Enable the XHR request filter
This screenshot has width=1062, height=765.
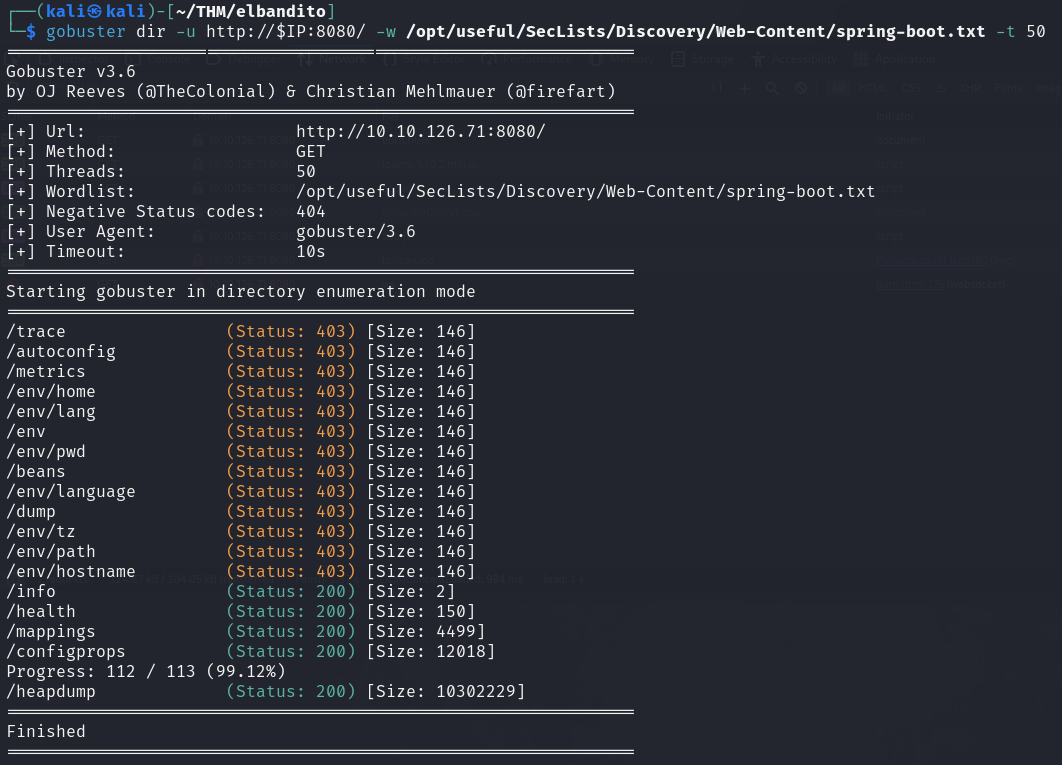coord(970,88)
